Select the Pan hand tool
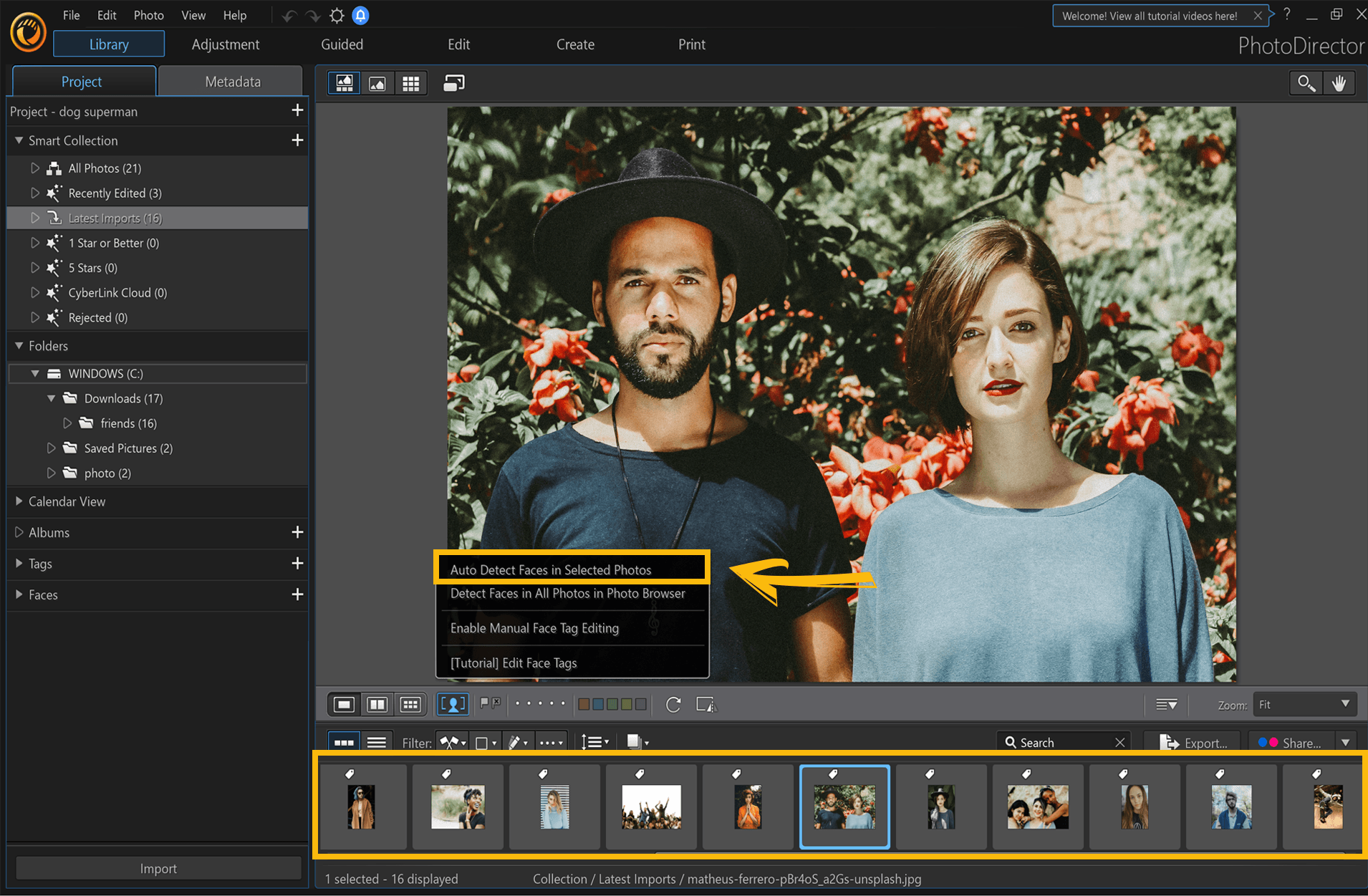 point(1339,82)
